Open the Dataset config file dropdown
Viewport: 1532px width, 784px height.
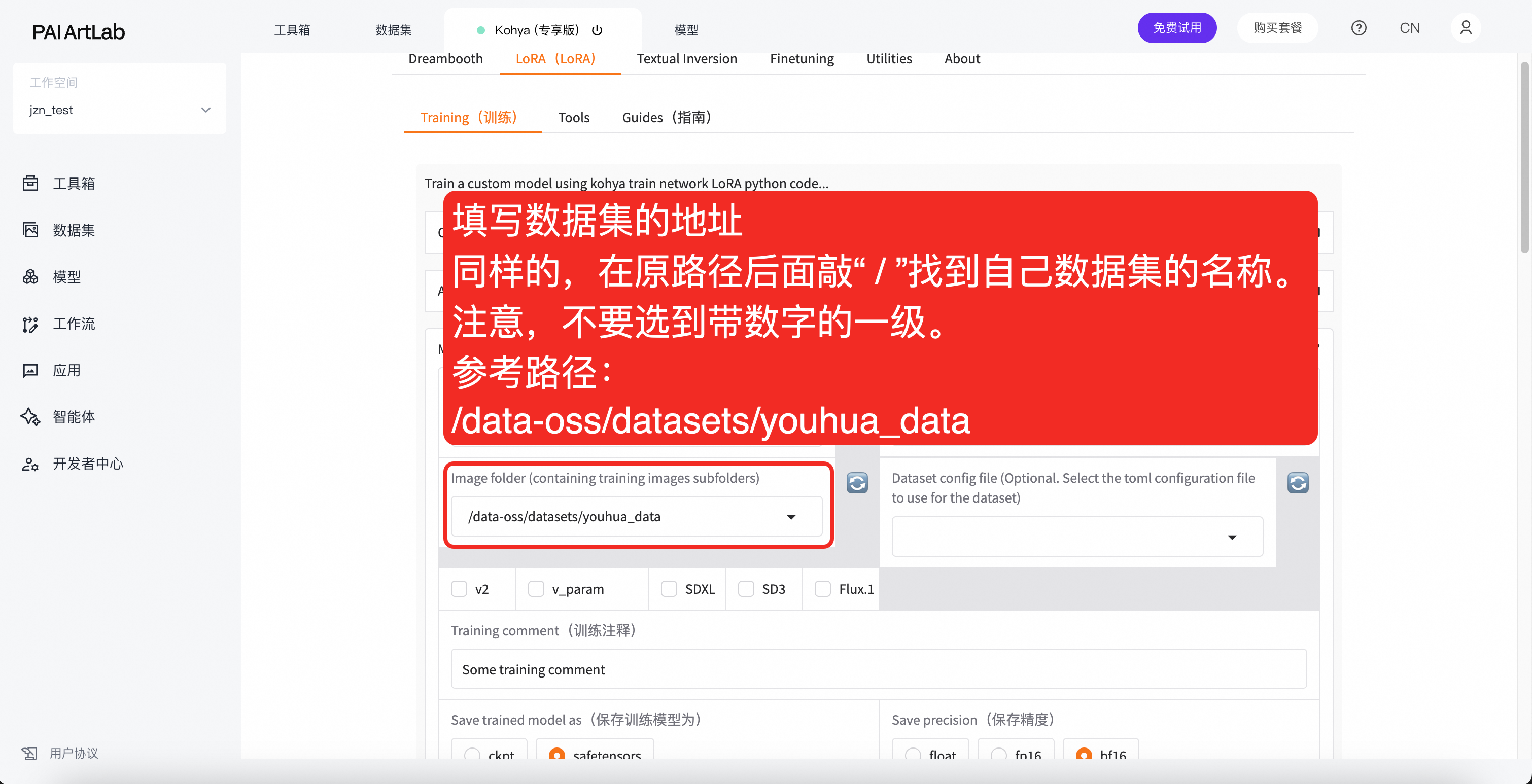pos(1232,538)
